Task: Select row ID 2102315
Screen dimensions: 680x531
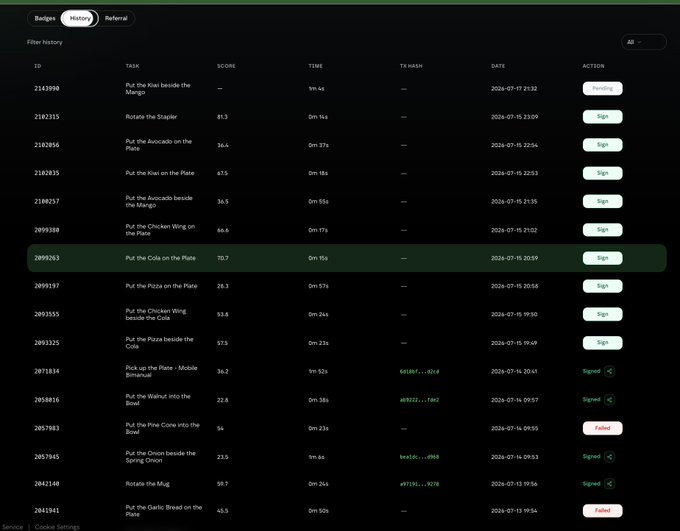Action: [x=47, y=117]
